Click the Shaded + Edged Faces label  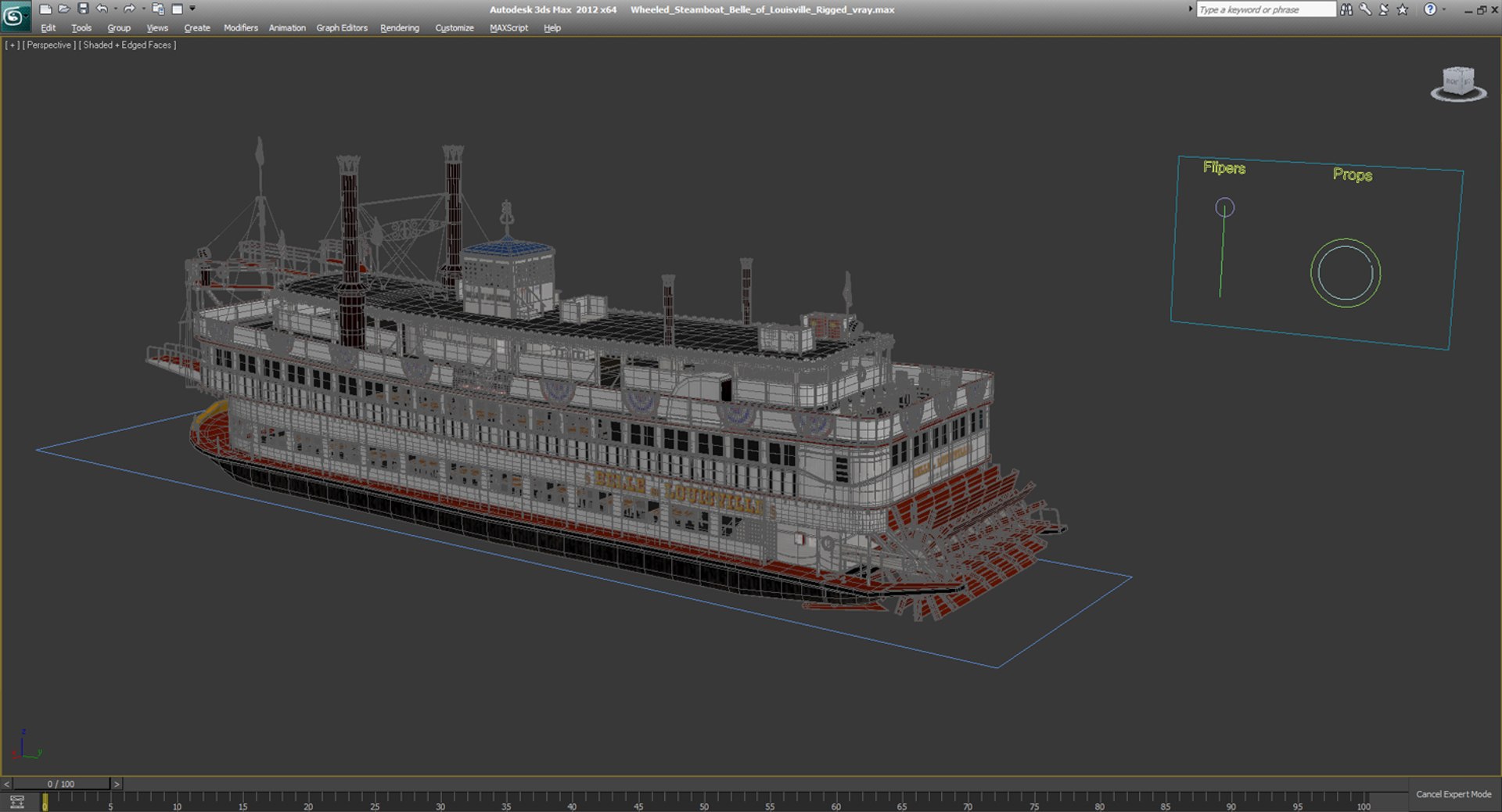pyautogui.click(x=128, y=45)
